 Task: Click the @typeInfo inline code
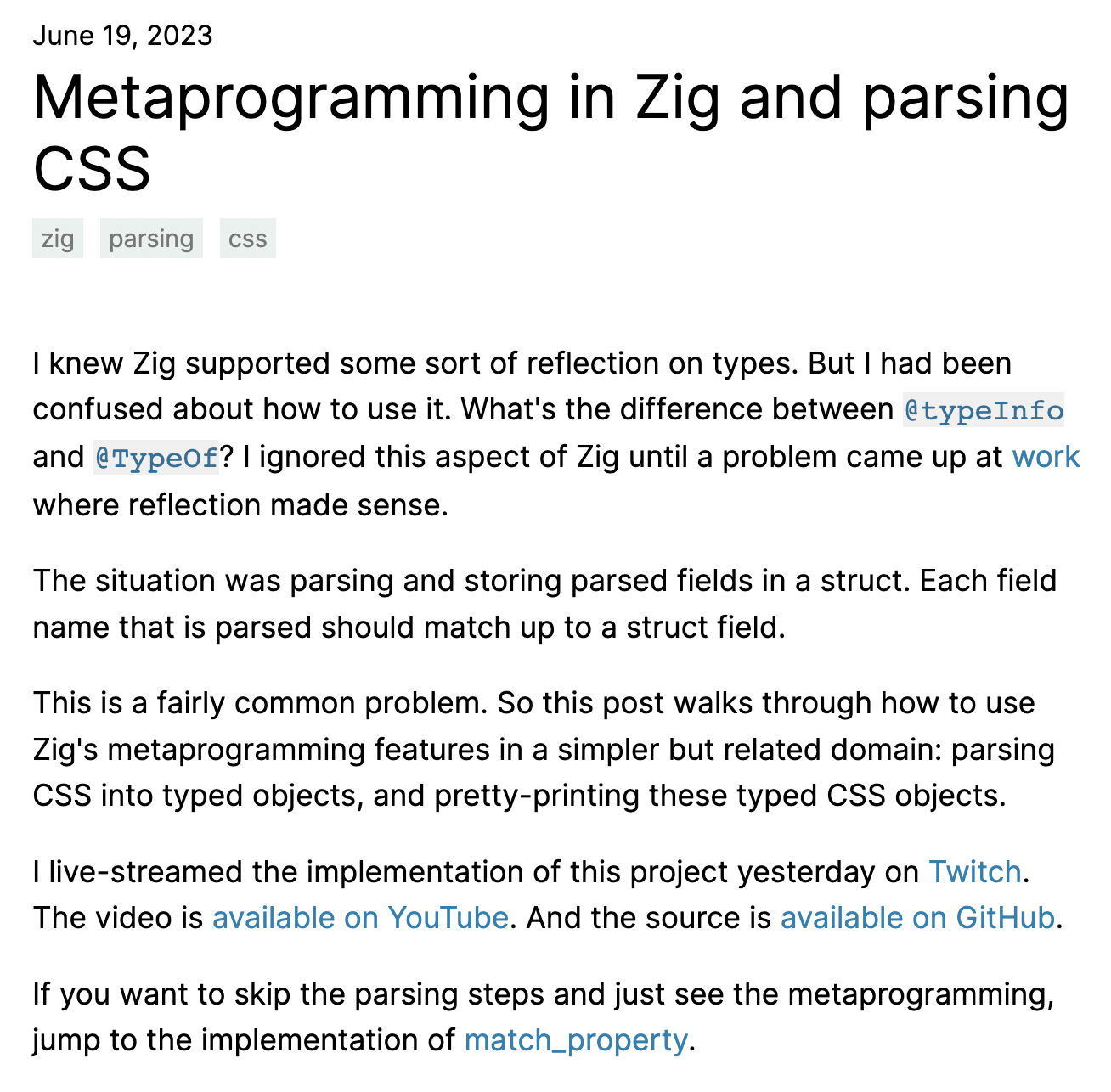984,411
